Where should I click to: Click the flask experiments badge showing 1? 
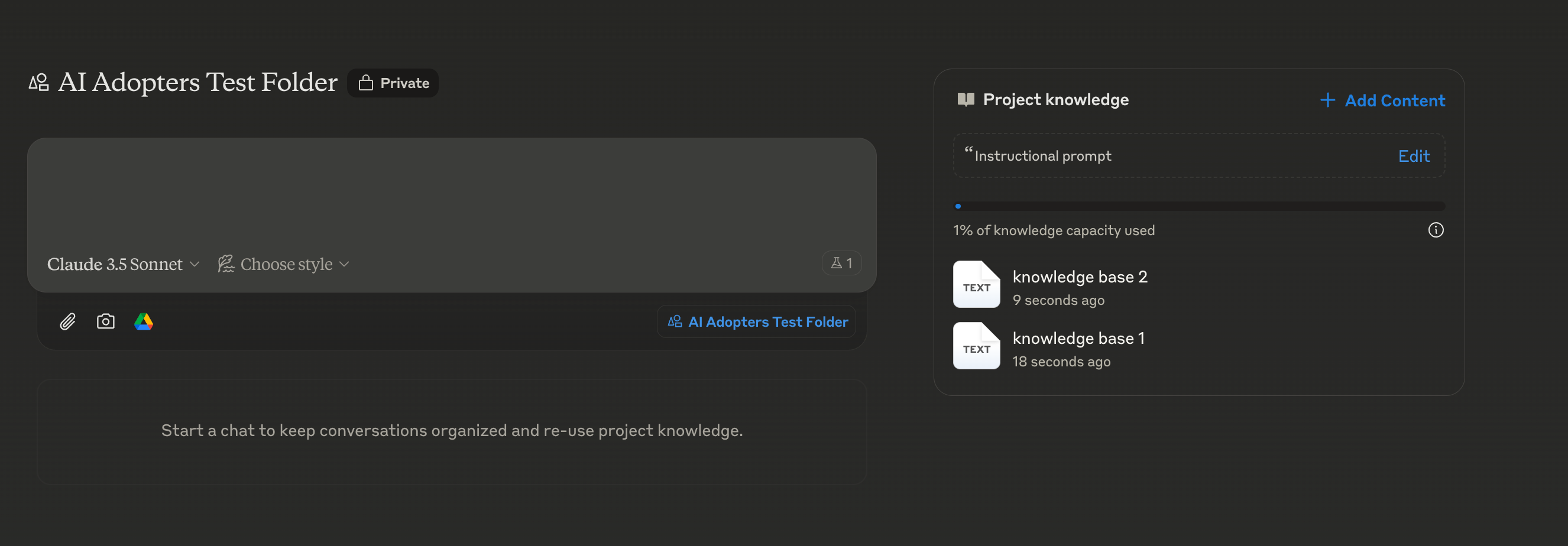click(841, 264)
